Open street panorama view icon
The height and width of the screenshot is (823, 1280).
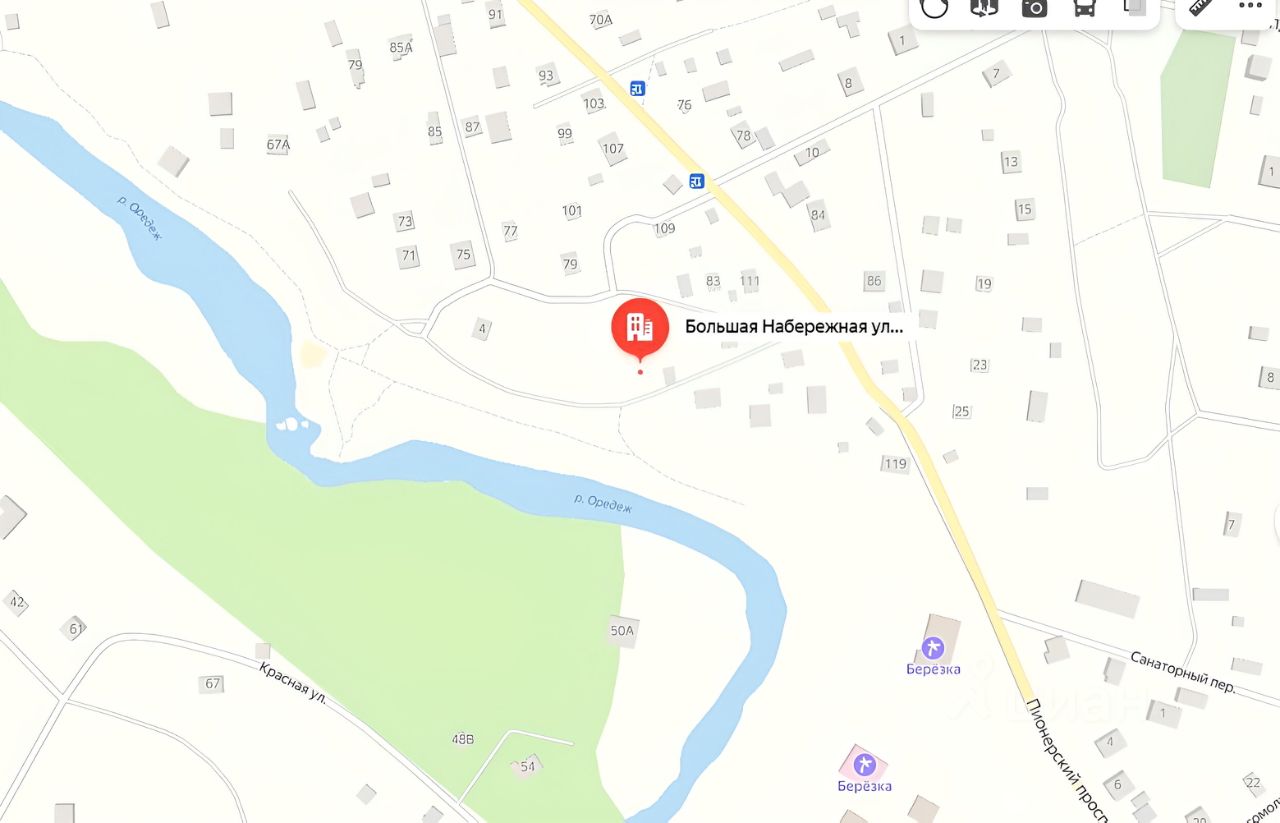point(984,7)
